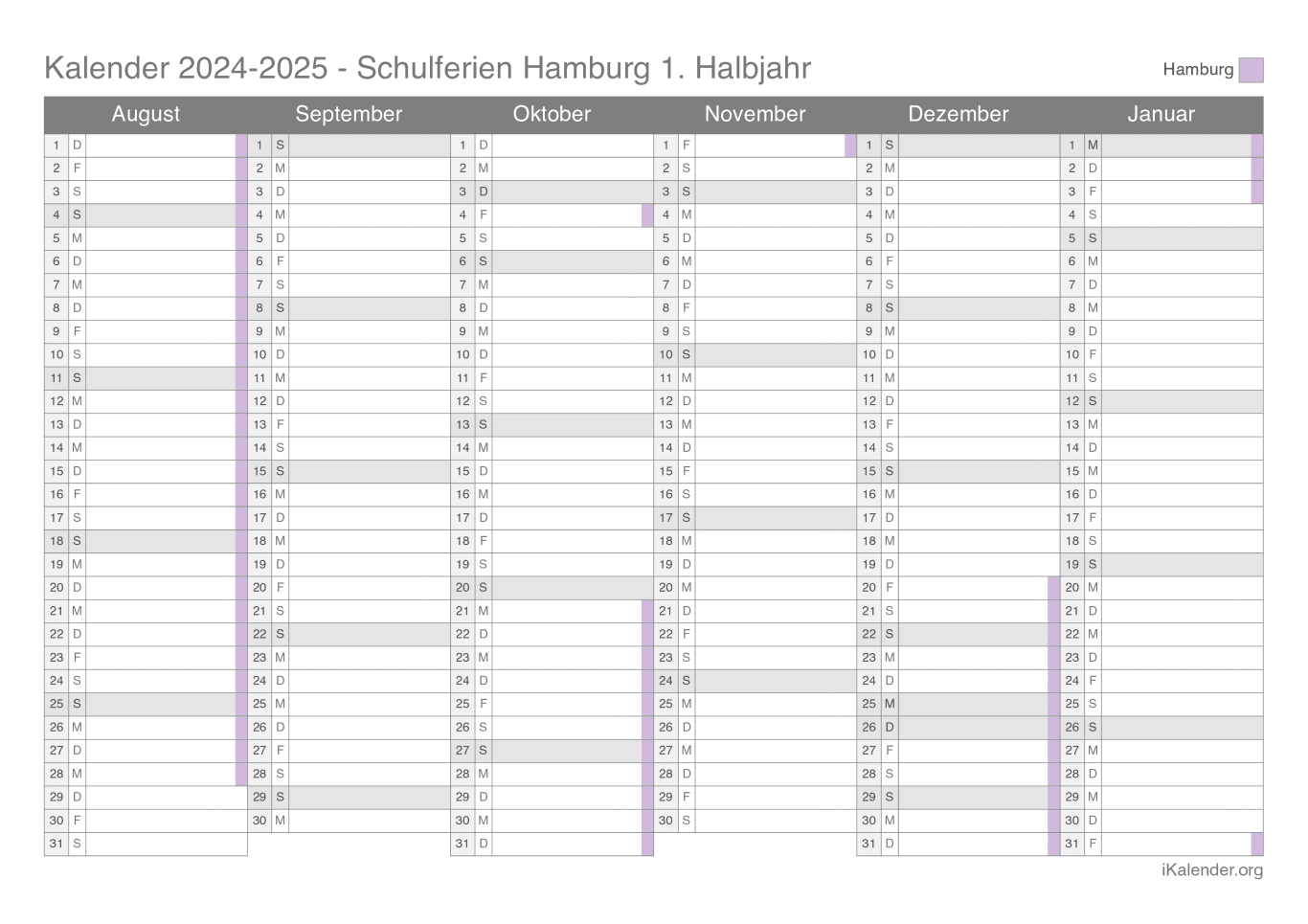Click day number 31 in Oktober
The image size is (1308, 924).
point(462,844)
